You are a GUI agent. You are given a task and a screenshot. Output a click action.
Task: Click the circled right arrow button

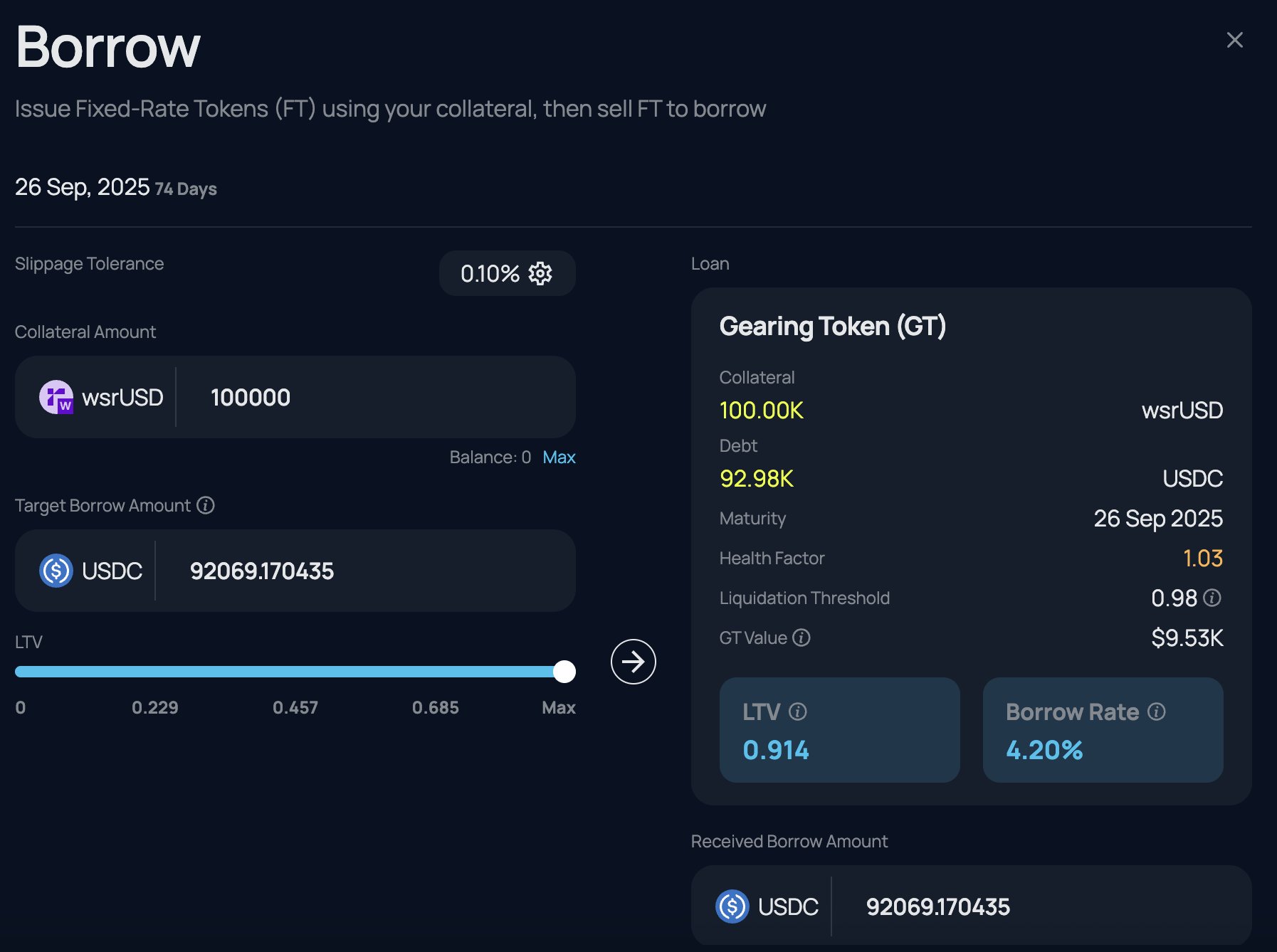point(633,662)
